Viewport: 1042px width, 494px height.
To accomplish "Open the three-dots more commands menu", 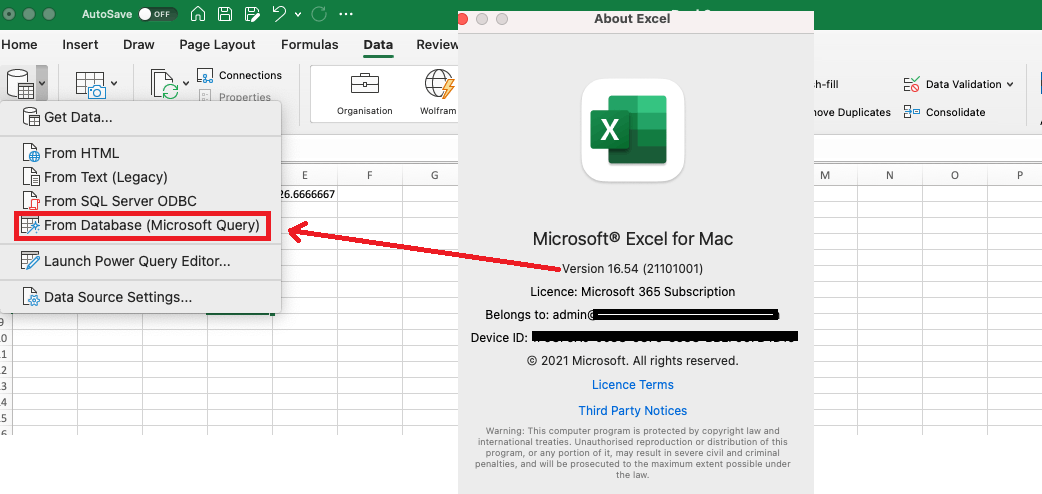I will point(346,14).
